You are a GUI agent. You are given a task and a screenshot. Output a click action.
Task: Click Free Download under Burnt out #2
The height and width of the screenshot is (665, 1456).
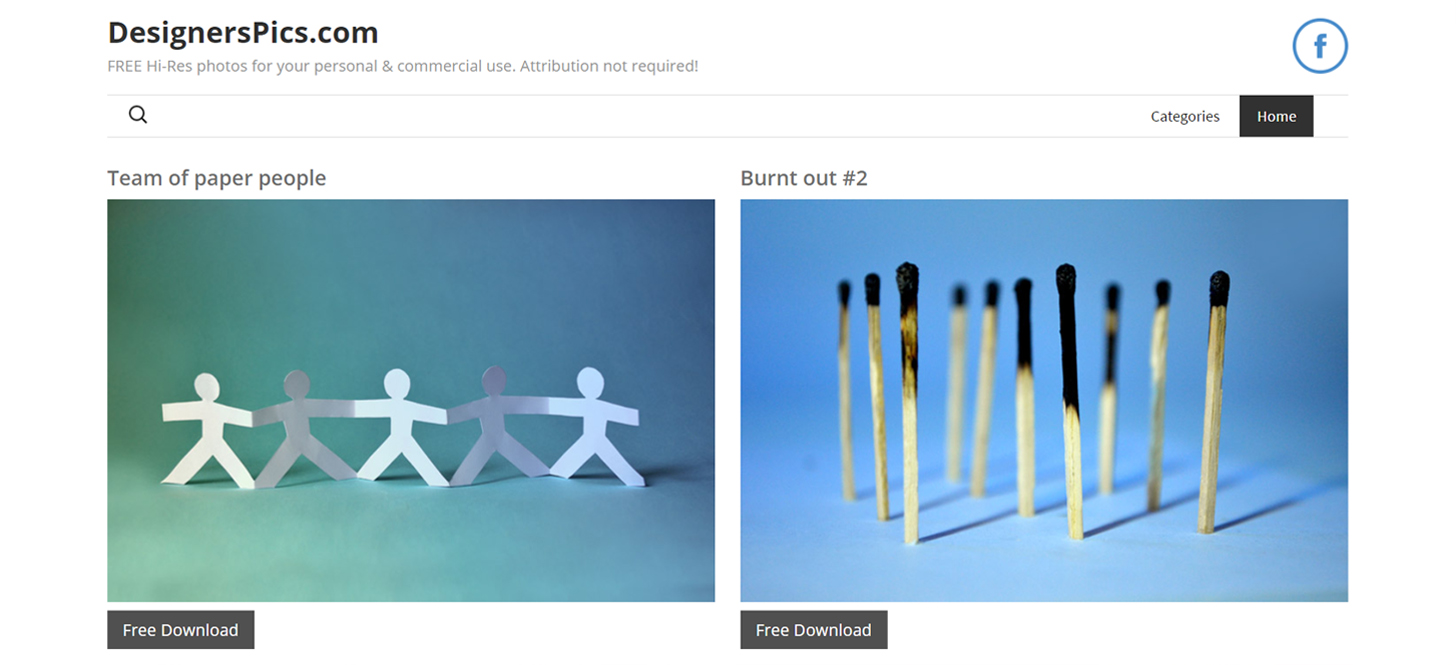pyautogui.click(x=814, y=630)
